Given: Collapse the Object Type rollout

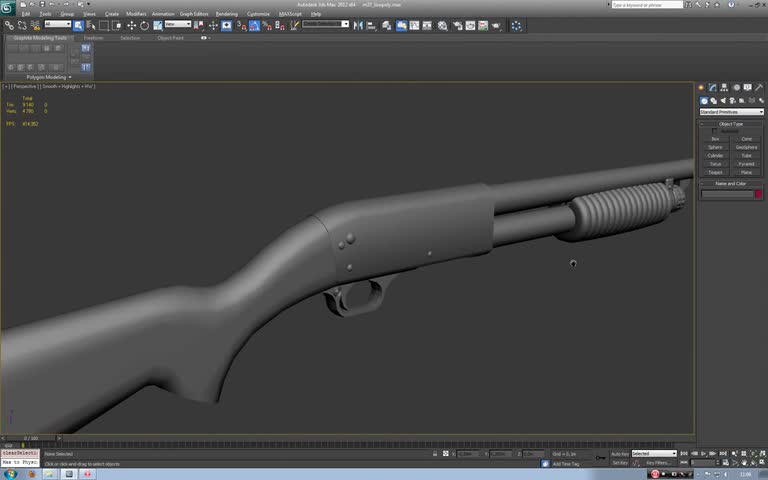Looking at the screenshot, I should coord(731,124).
